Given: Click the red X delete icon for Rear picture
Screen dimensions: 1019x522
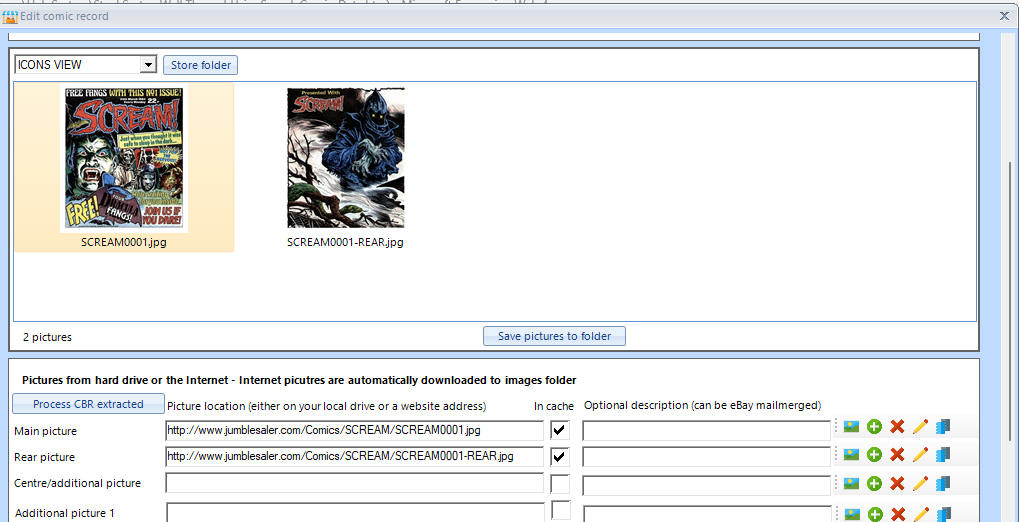Looking at the screenshot, I should coord(897,454).
